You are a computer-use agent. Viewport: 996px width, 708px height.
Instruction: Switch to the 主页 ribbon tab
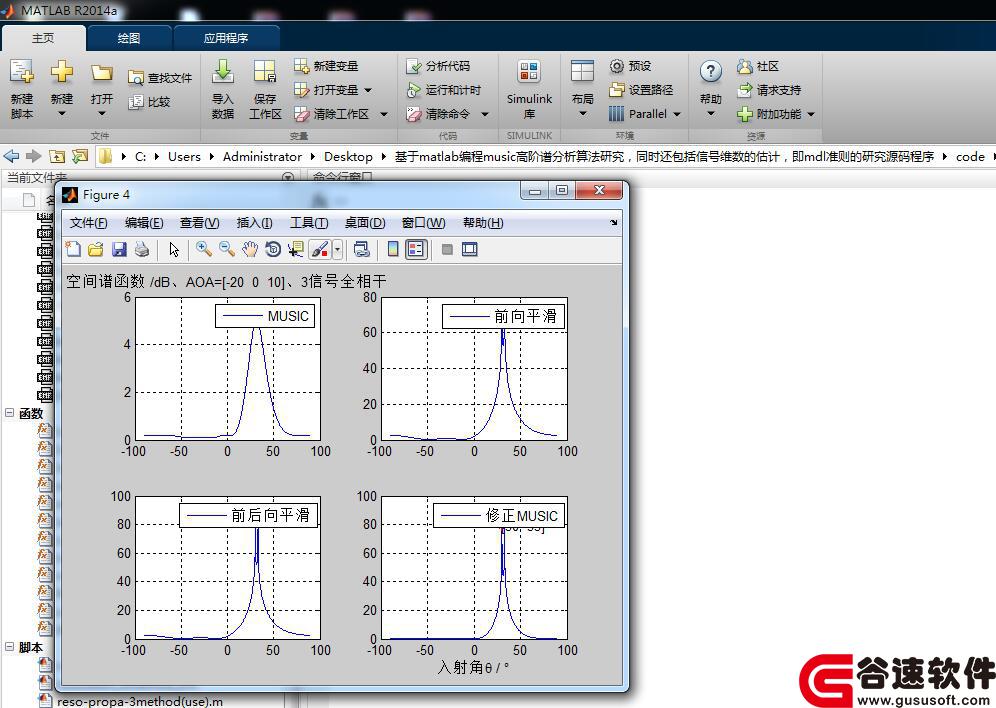[43, 38]
